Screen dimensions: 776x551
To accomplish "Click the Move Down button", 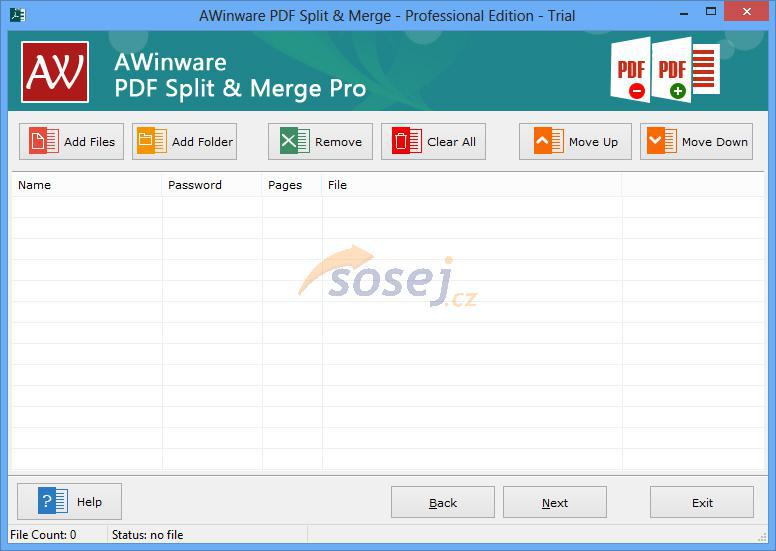I will click(696, 142).
